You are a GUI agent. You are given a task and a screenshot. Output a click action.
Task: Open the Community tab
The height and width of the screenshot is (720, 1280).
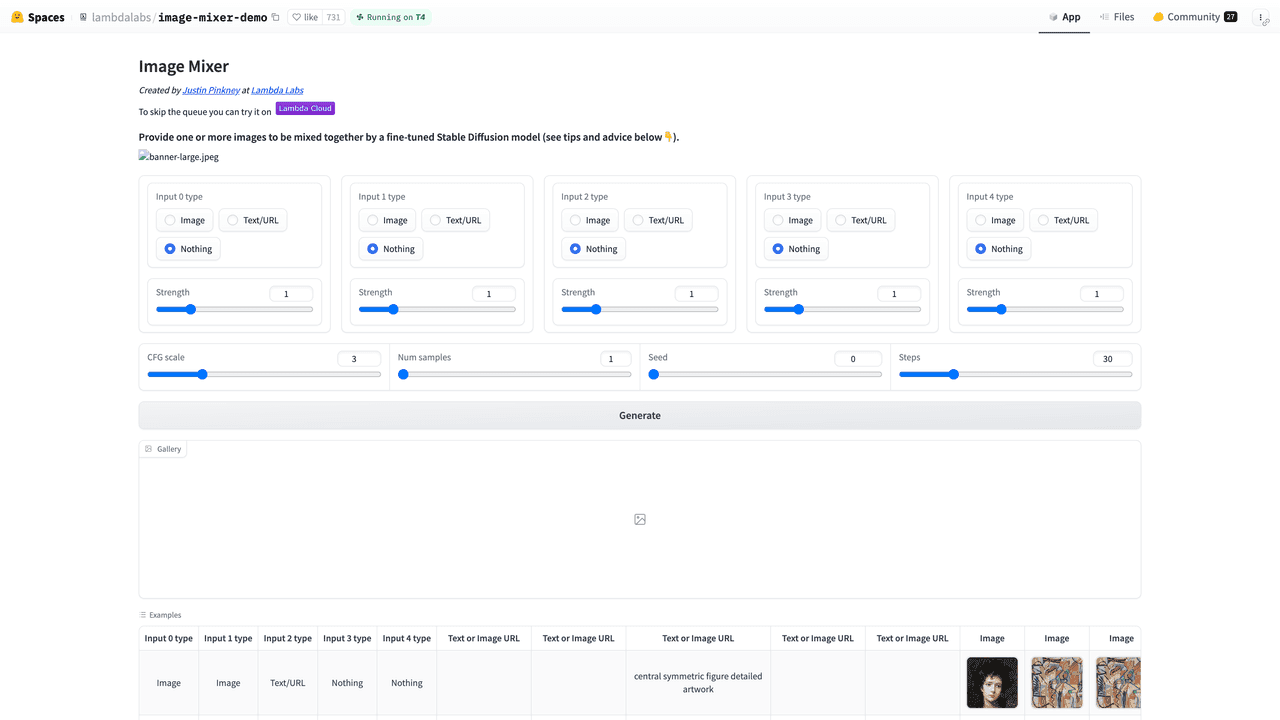(x=1194, y=17)
